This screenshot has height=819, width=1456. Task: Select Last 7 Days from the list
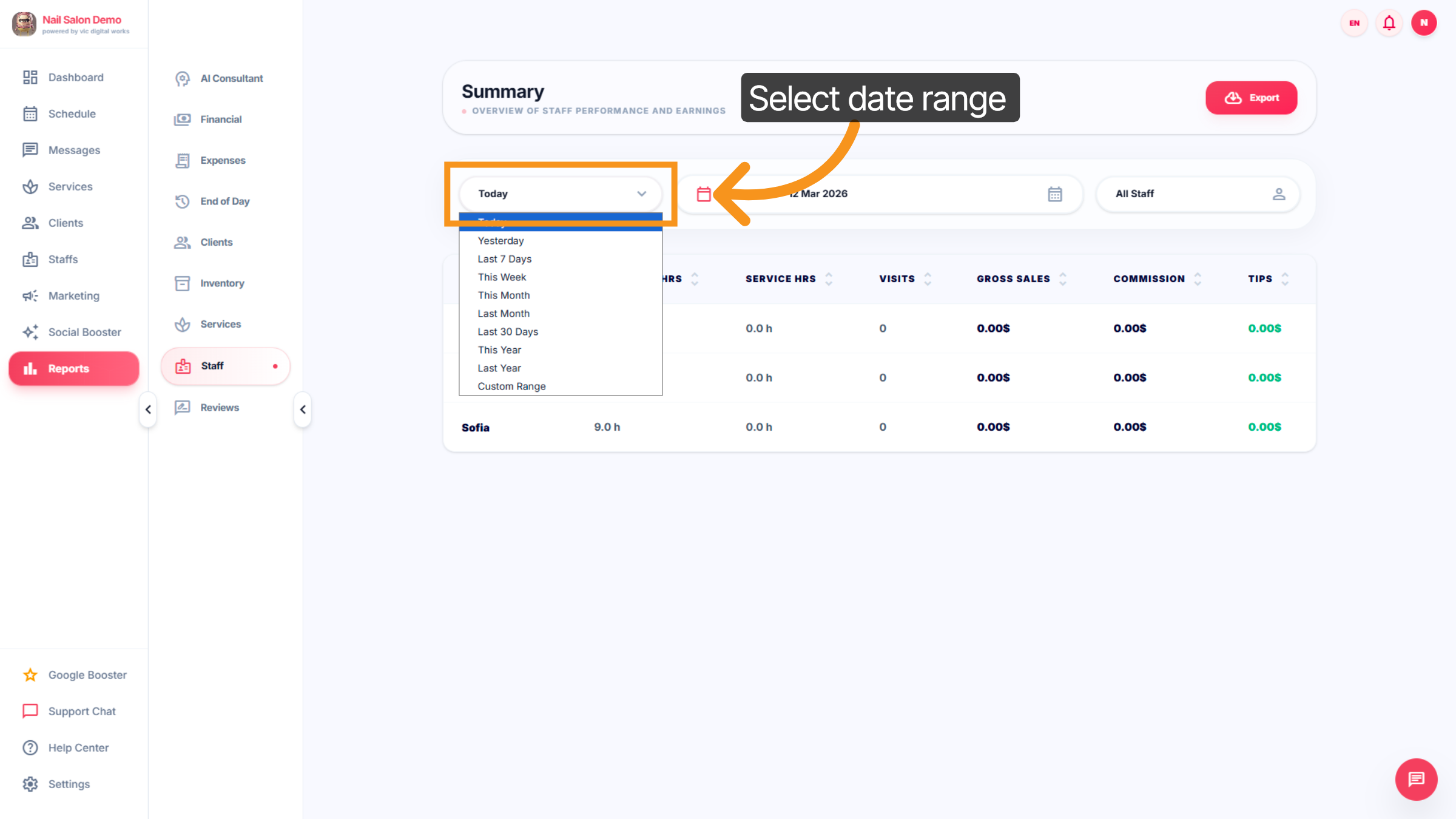click(x=504, y=258)
